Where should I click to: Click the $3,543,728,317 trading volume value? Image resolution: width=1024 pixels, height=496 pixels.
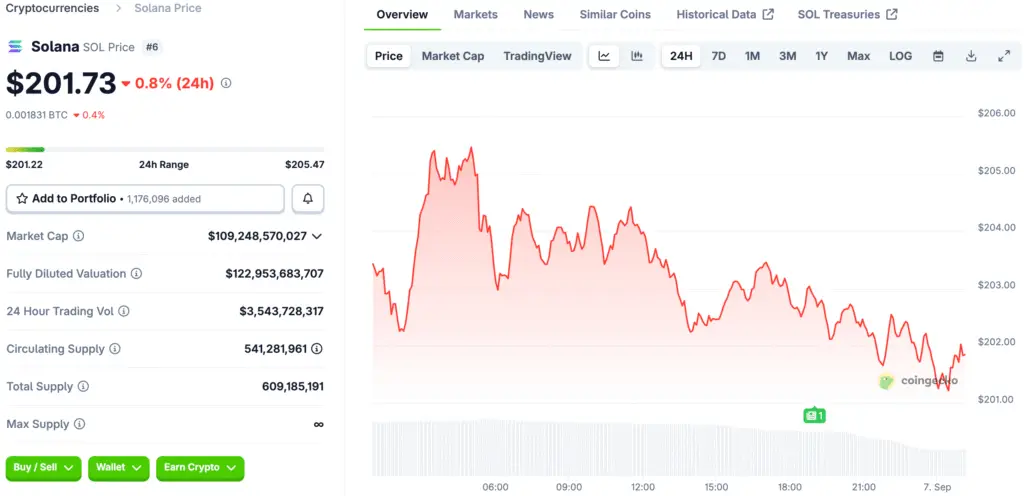(x=281, y=311)
